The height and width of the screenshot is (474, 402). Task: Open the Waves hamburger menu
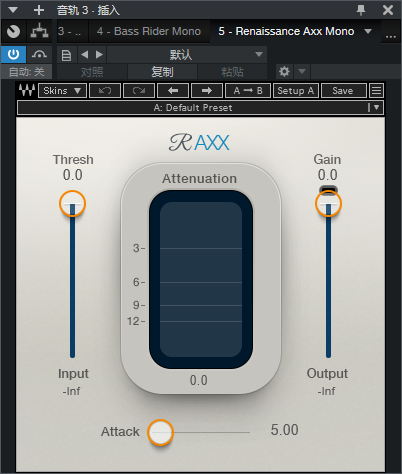tap(377, 91)
